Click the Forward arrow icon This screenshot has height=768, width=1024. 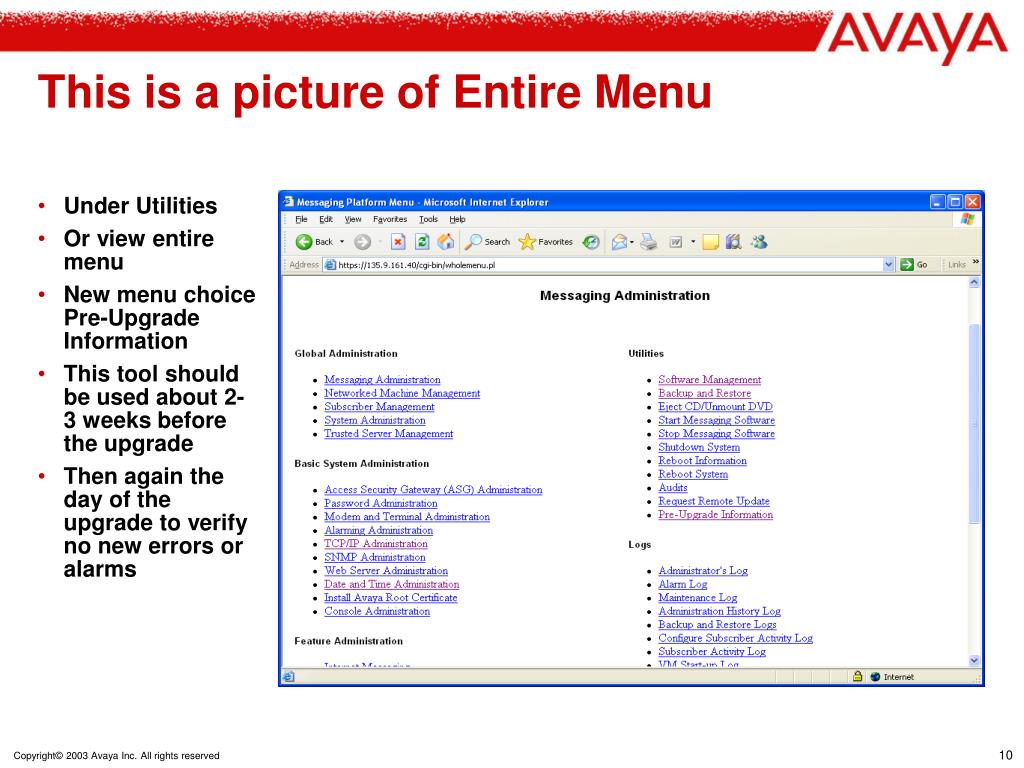[x=362, y=242]
